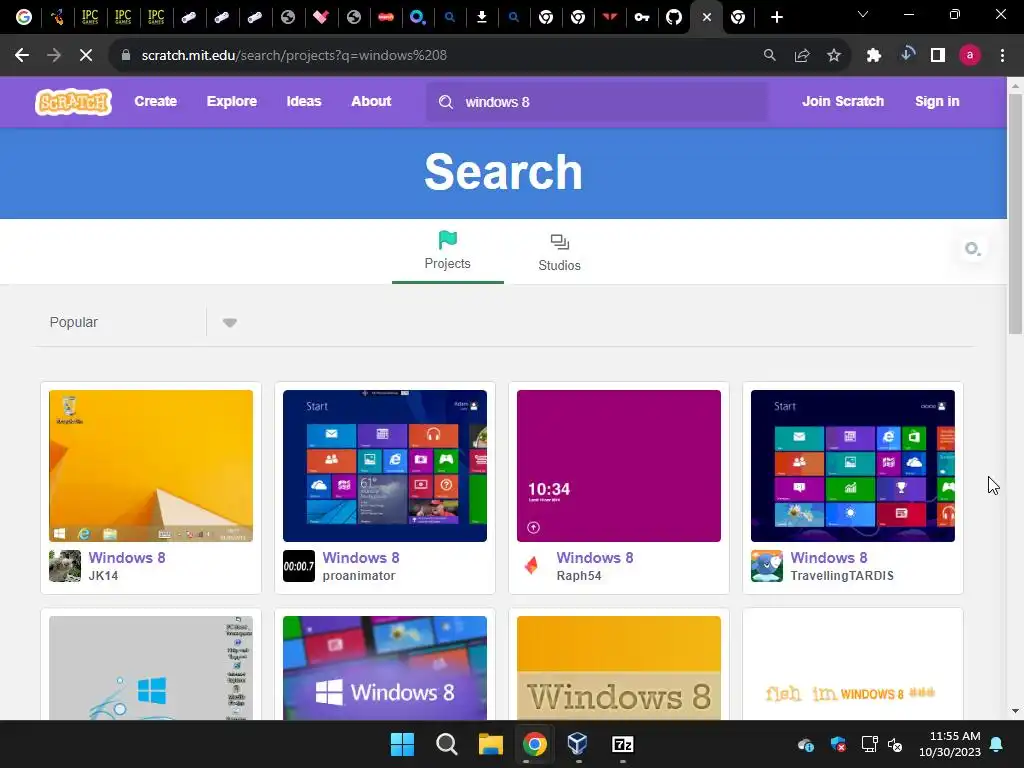
Task: Open the notification bell in system tray
Action: point(997,744)
